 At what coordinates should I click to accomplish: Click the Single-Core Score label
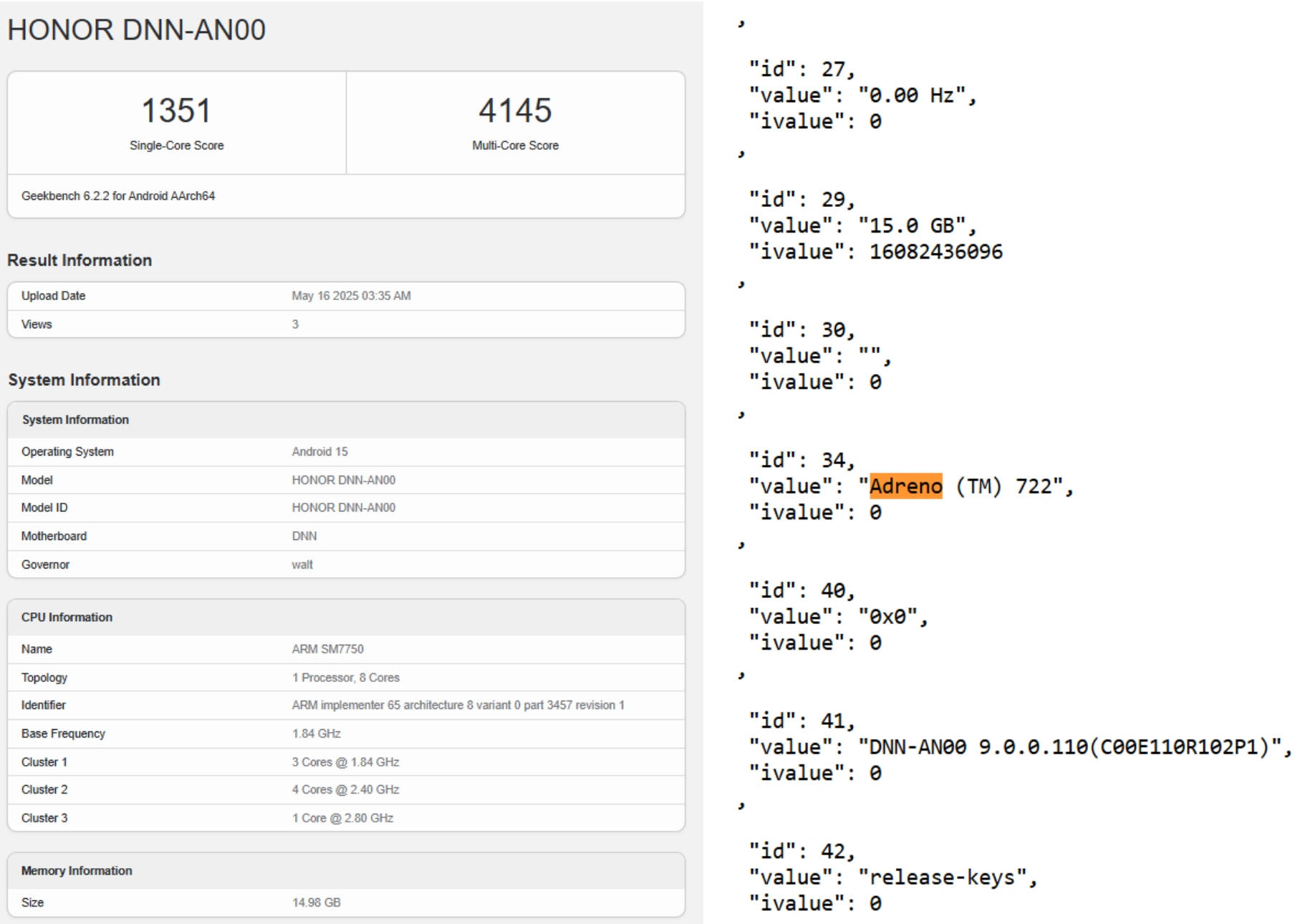tap(176, 145)
